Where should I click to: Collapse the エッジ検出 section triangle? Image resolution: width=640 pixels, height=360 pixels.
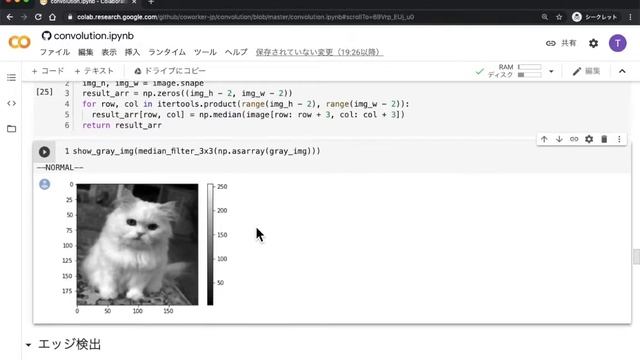click(28, 345)
